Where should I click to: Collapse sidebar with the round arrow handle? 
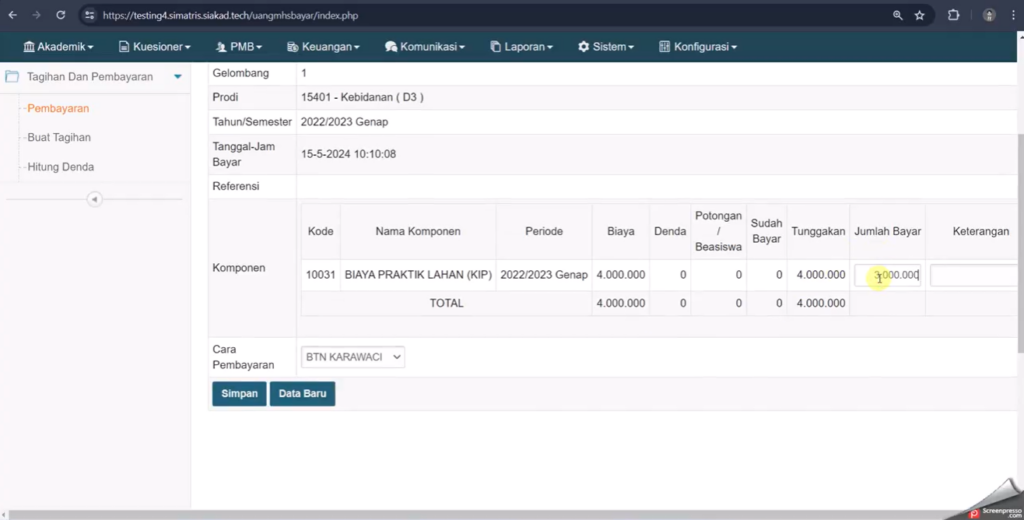pos(95,199)
